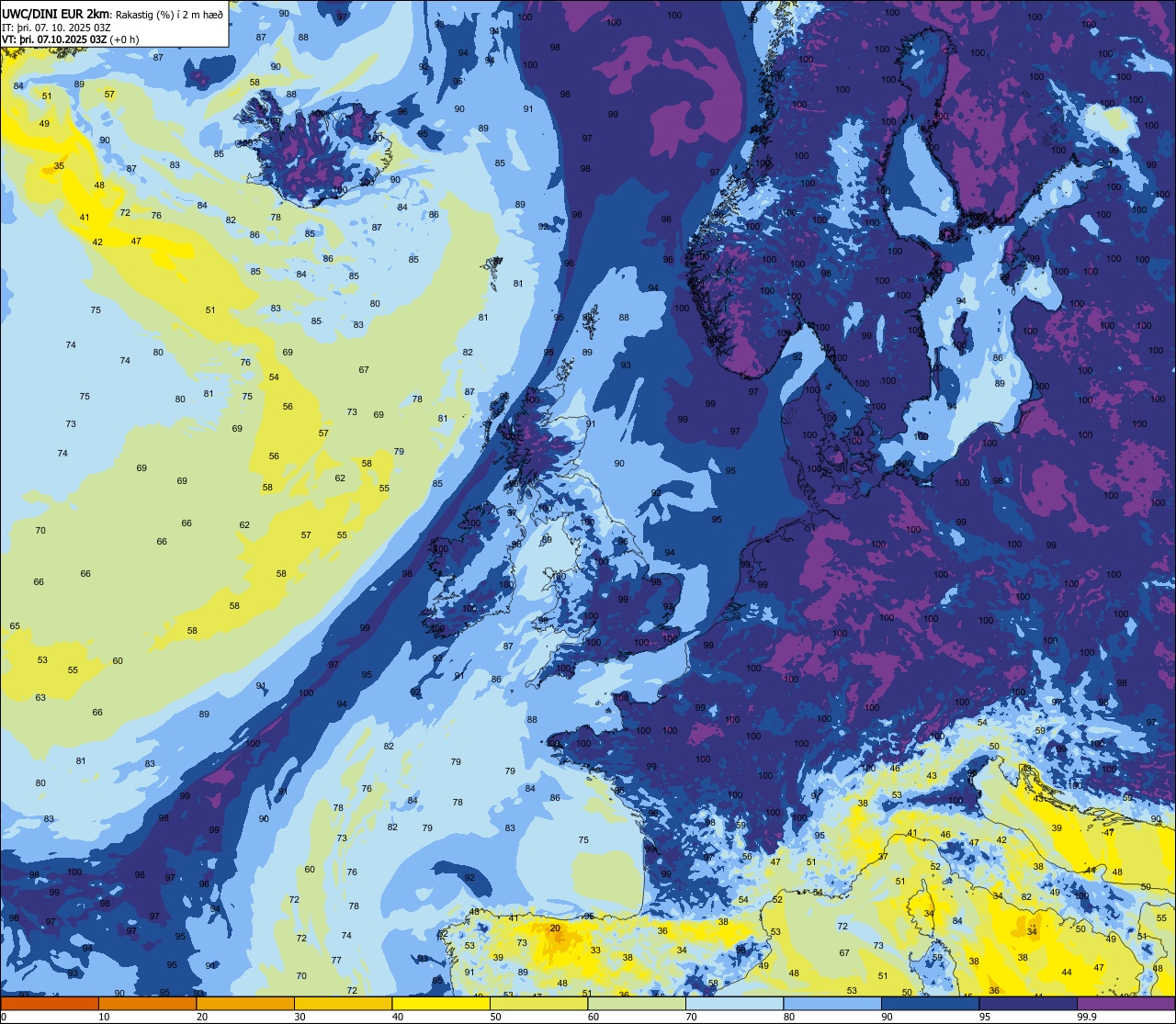Click the title text 'UWC/DINI EUR 2km'
This screenshot has height=1024, width=1176.
coord(55,14)
